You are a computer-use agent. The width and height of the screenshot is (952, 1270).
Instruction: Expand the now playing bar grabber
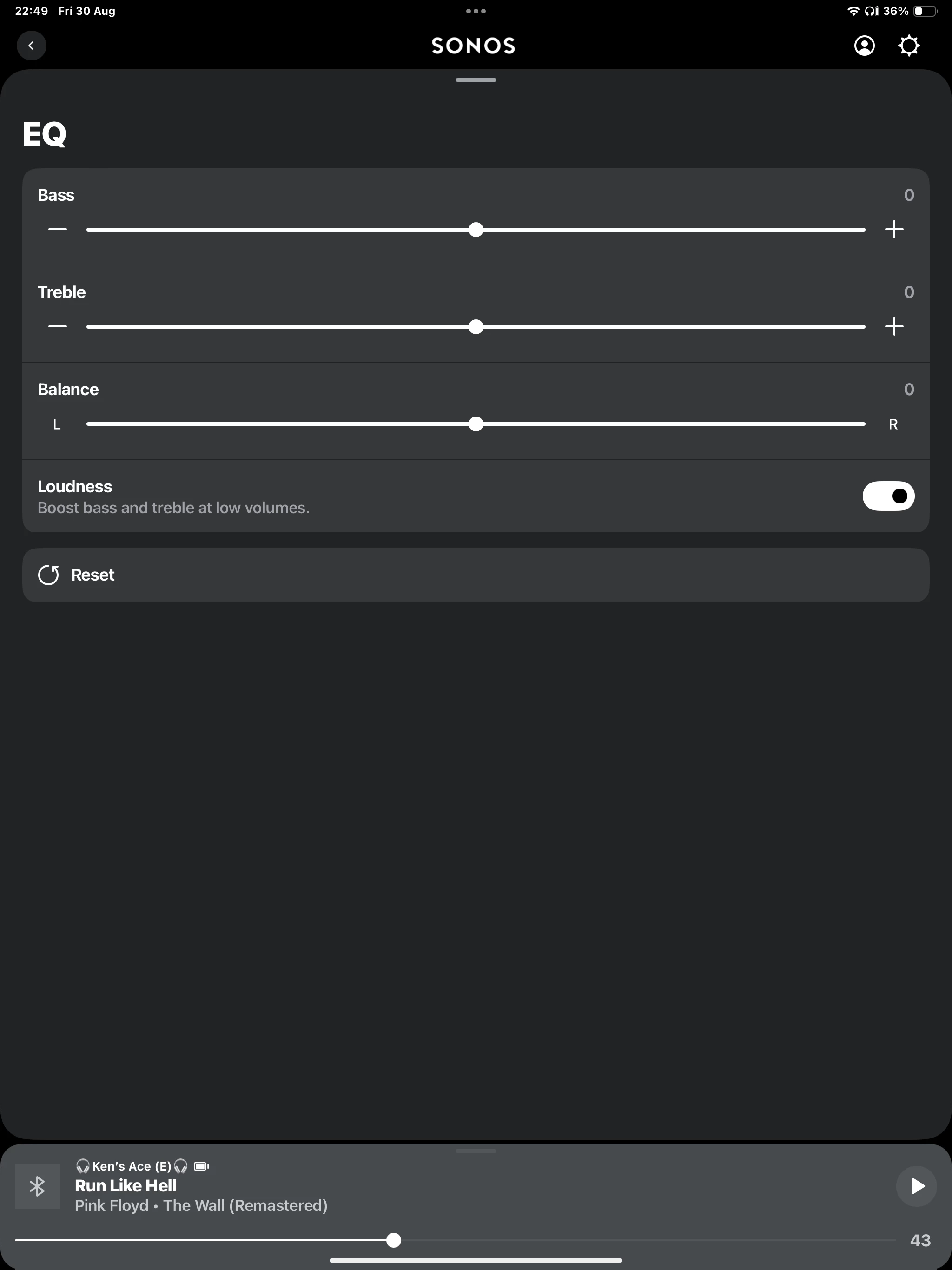click(476, 1151)
